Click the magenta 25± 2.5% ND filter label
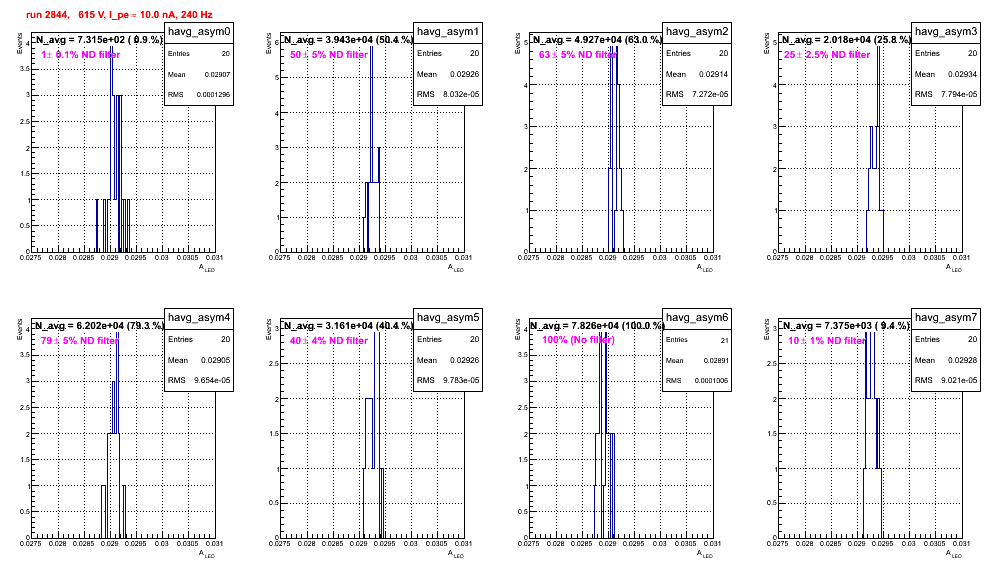Screen dimensions: 996x572 coord(827,55)
